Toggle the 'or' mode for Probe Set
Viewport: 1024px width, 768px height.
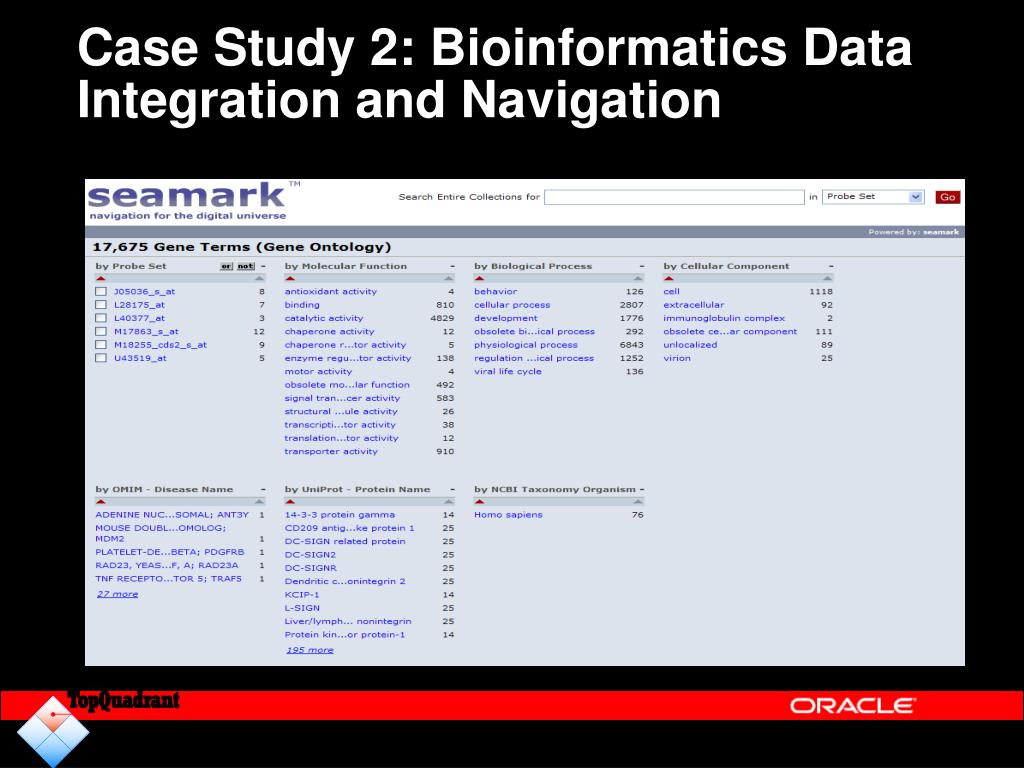226,266
